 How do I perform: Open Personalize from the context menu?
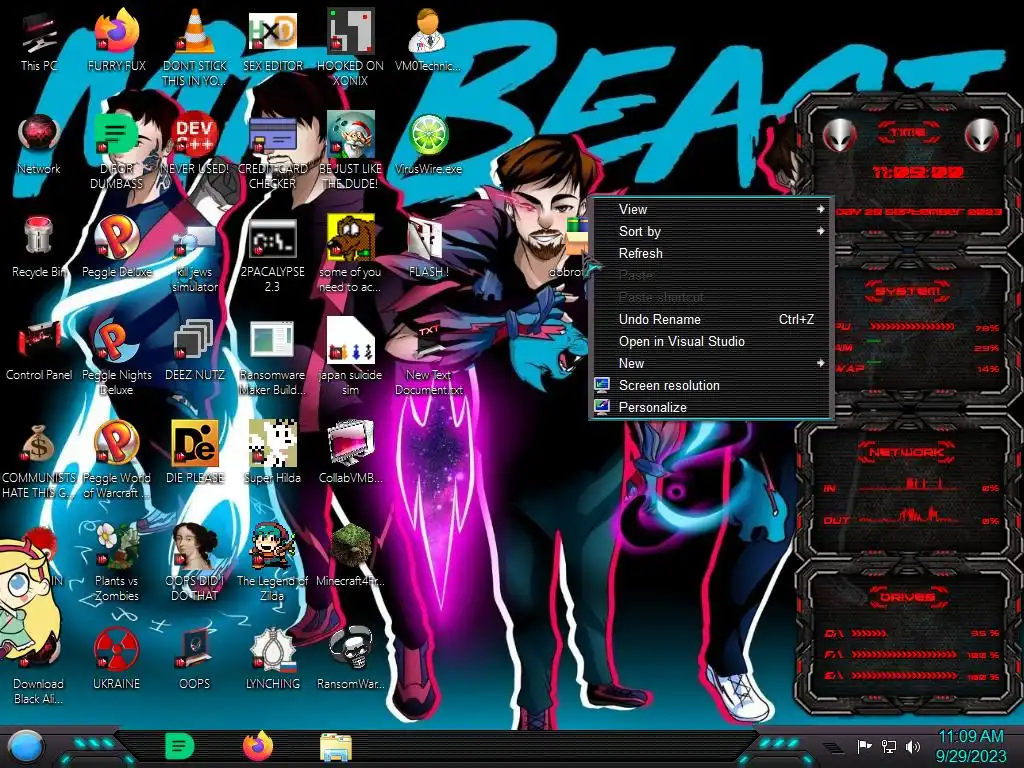(x=711, y=408)
